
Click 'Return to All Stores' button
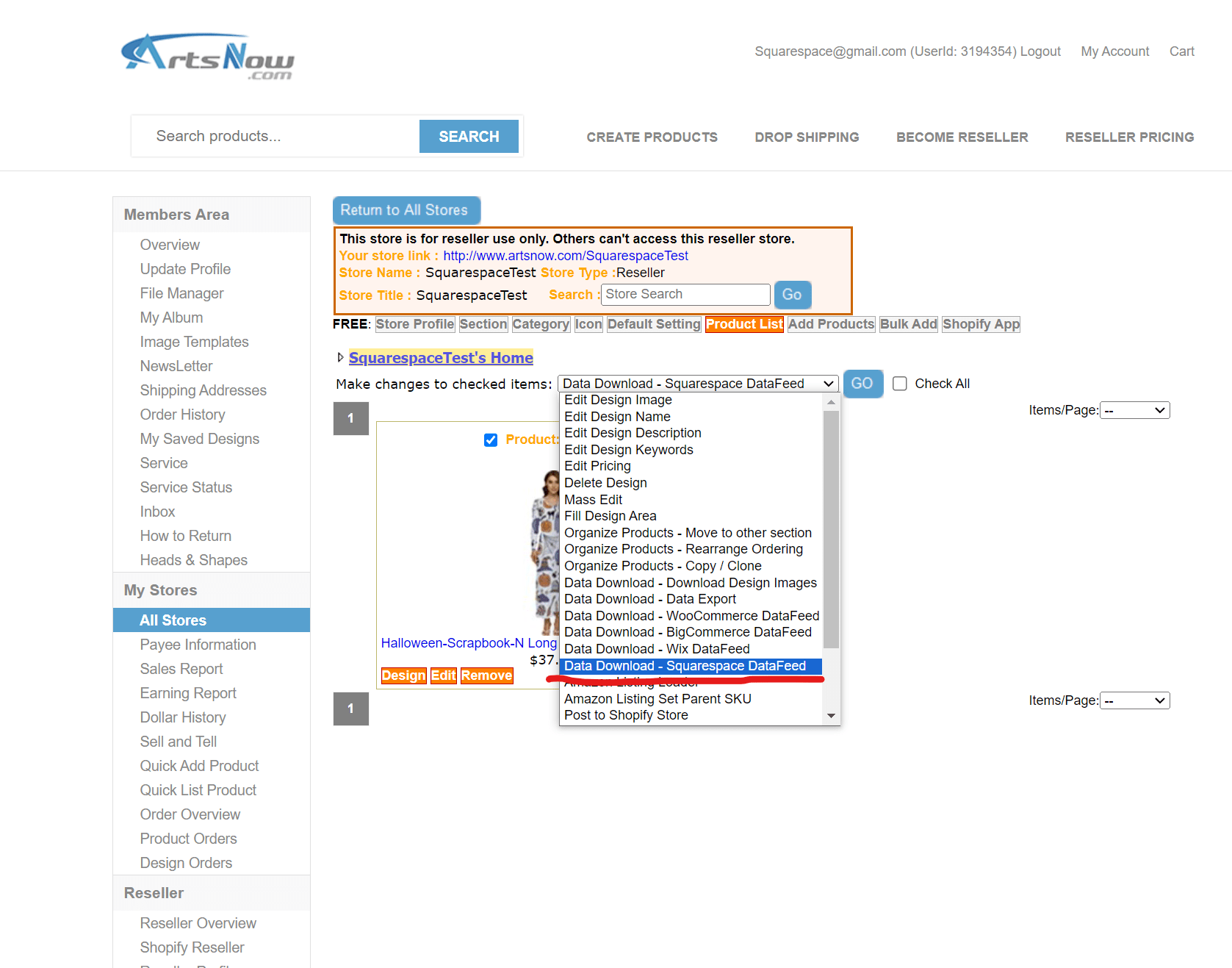tap(406, 210)
